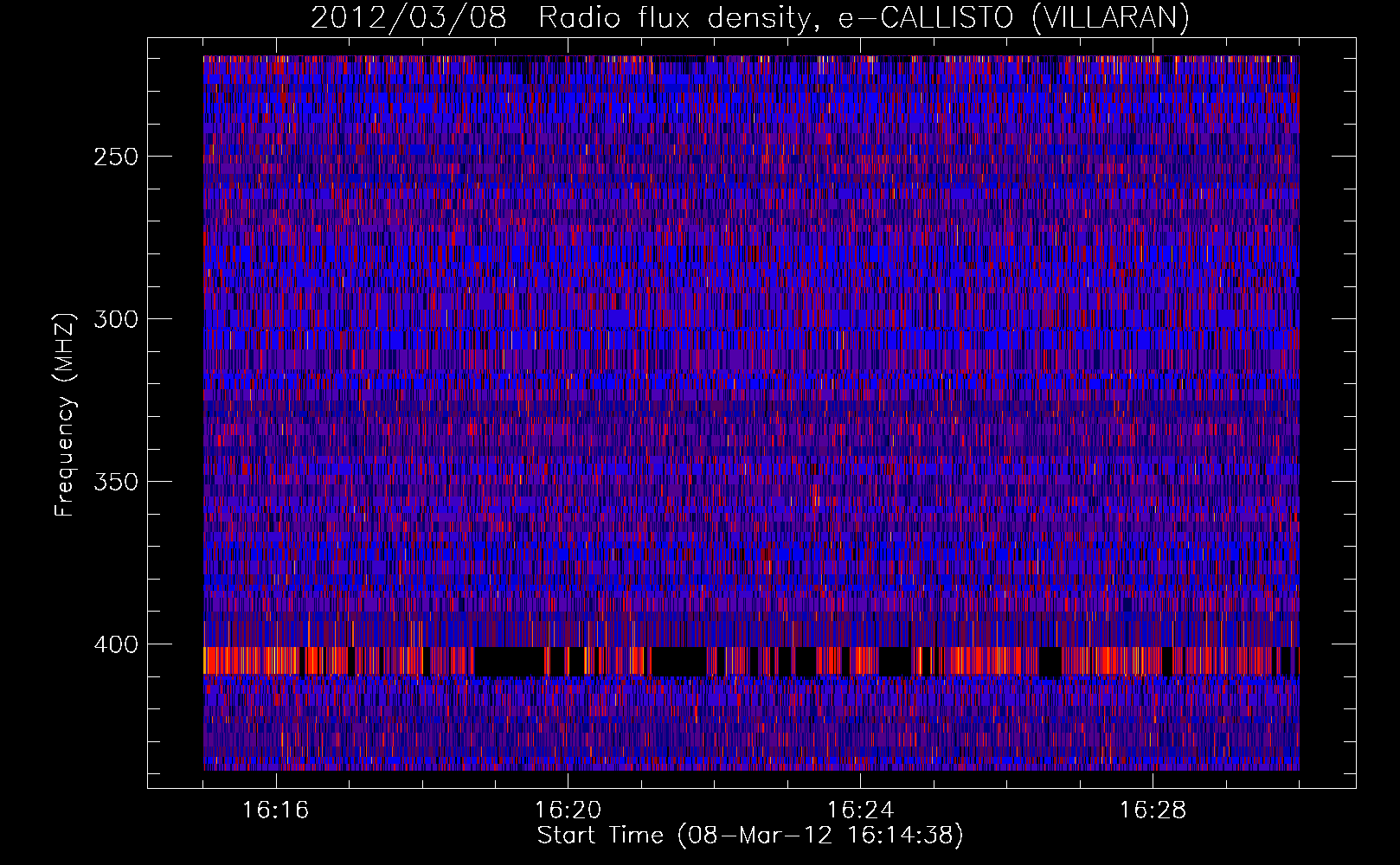Click the 16:16 time tick label
Screen dimensions: 1400x865
[276, 811]
